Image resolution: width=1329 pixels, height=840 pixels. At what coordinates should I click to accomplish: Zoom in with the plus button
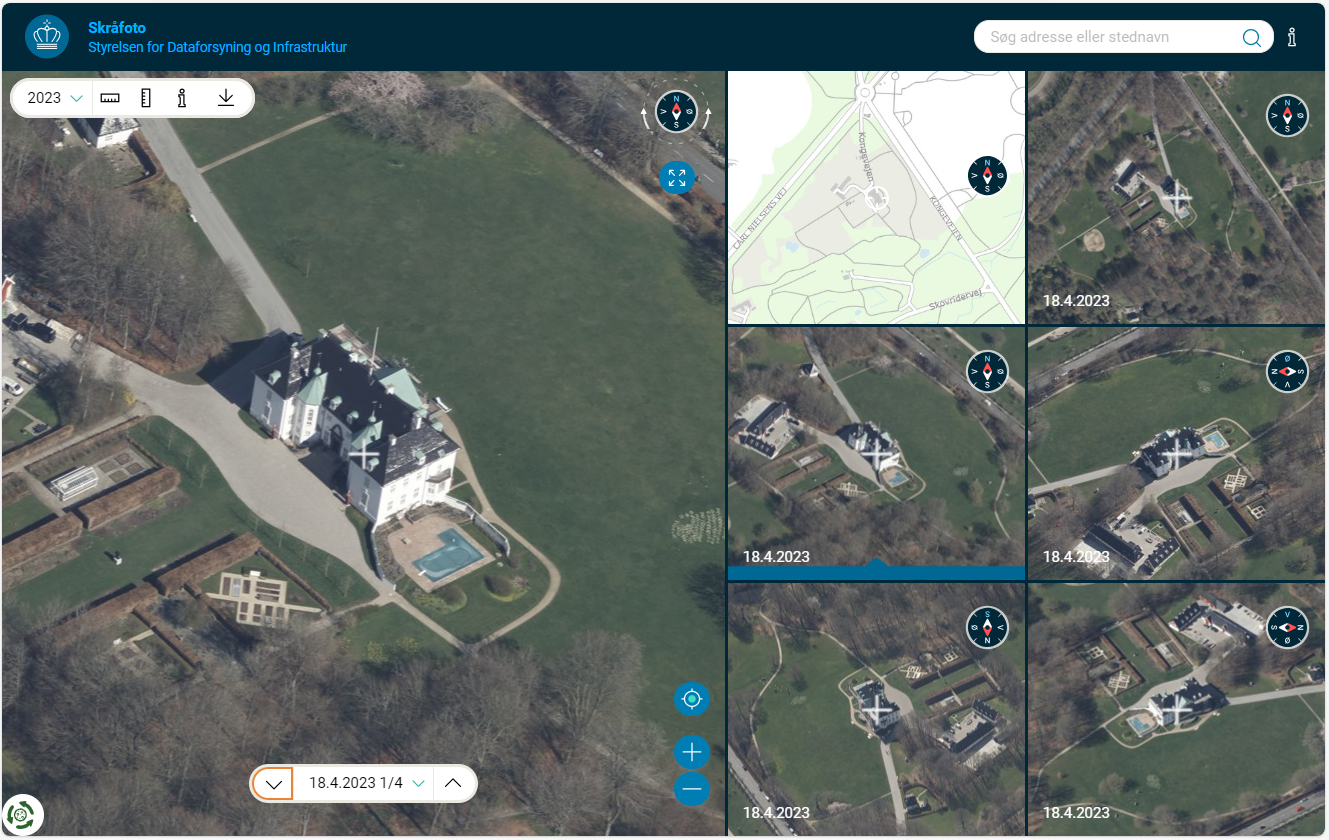click(x=691, y=752)
